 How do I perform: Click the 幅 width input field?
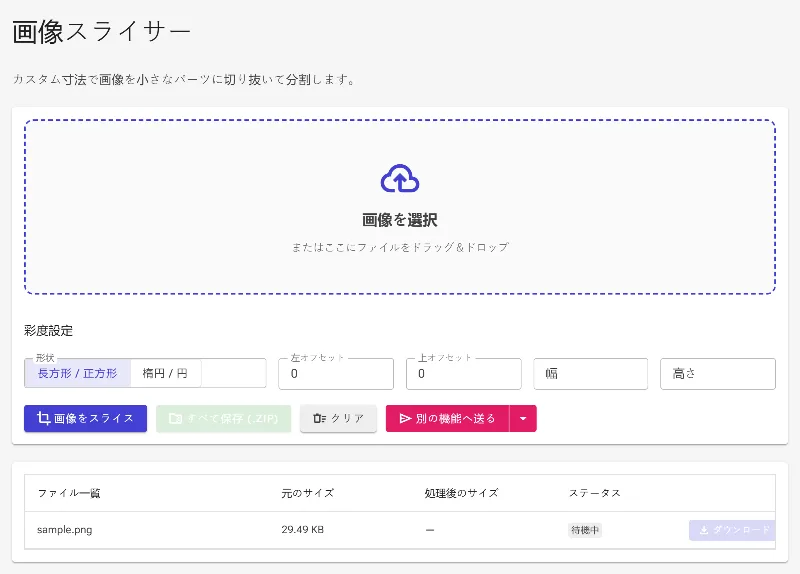(590, 373)
